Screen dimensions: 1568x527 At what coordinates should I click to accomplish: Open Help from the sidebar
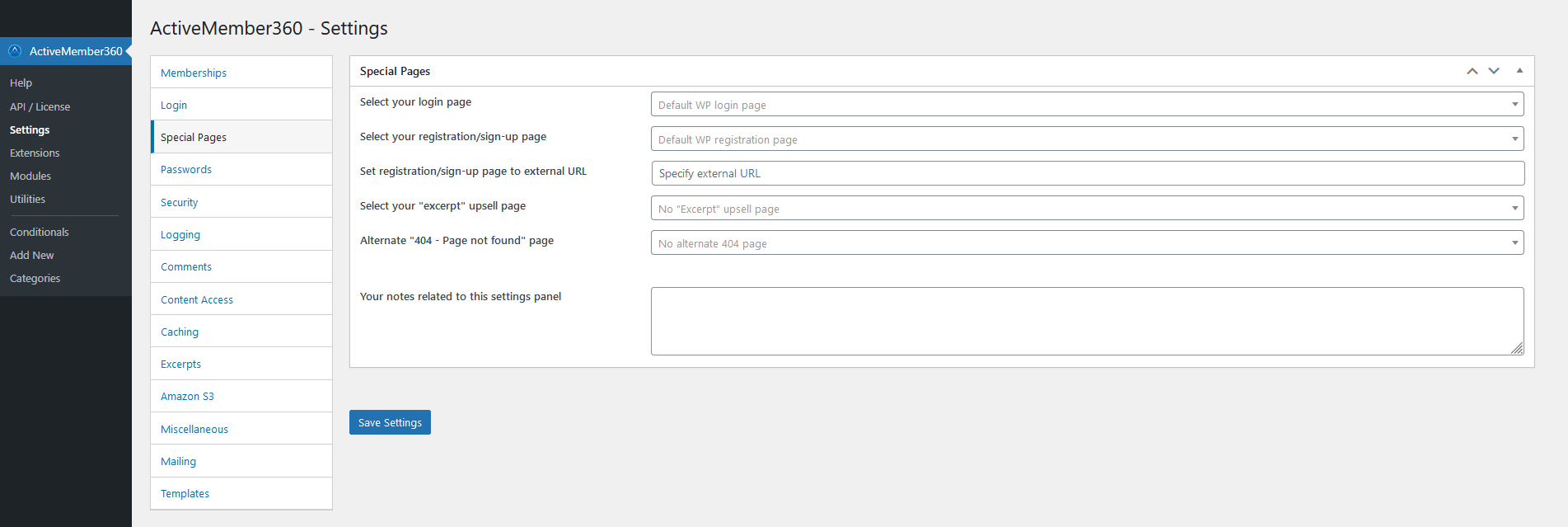coord(21,82)
